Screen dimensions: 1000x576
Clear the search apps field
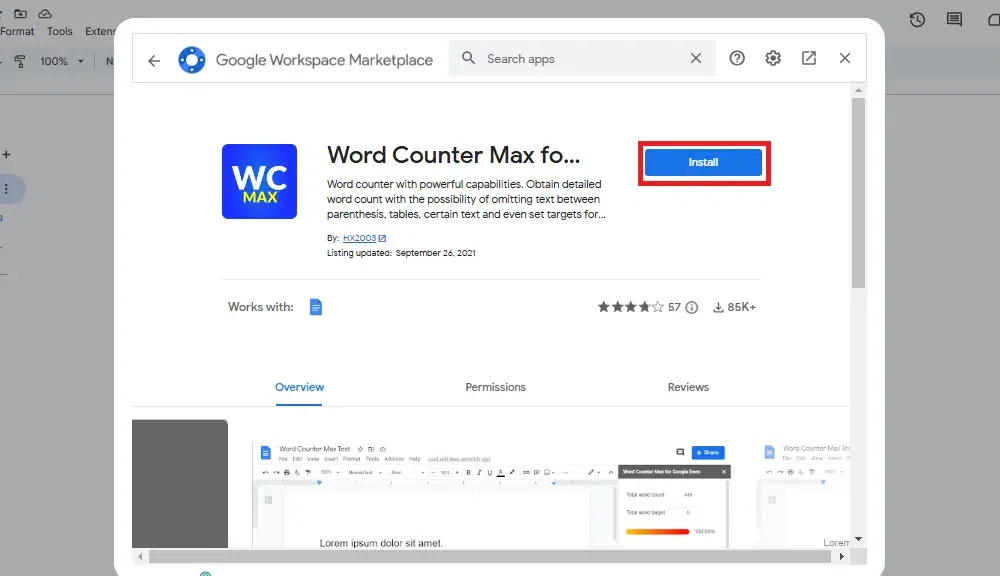pos(696,58)
